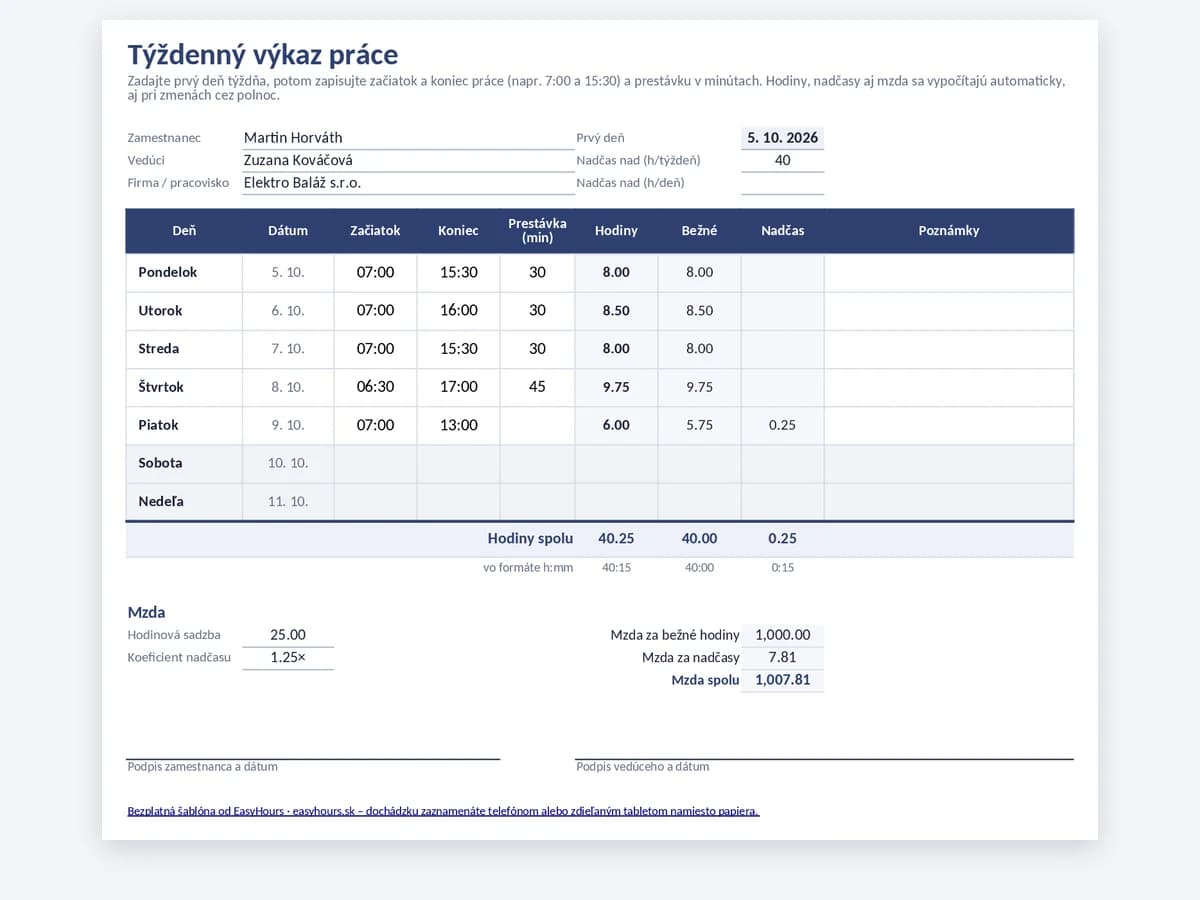Select Streda break minutes cell
The width and height of the screenshot is (1200, 900).
[537, 349]
